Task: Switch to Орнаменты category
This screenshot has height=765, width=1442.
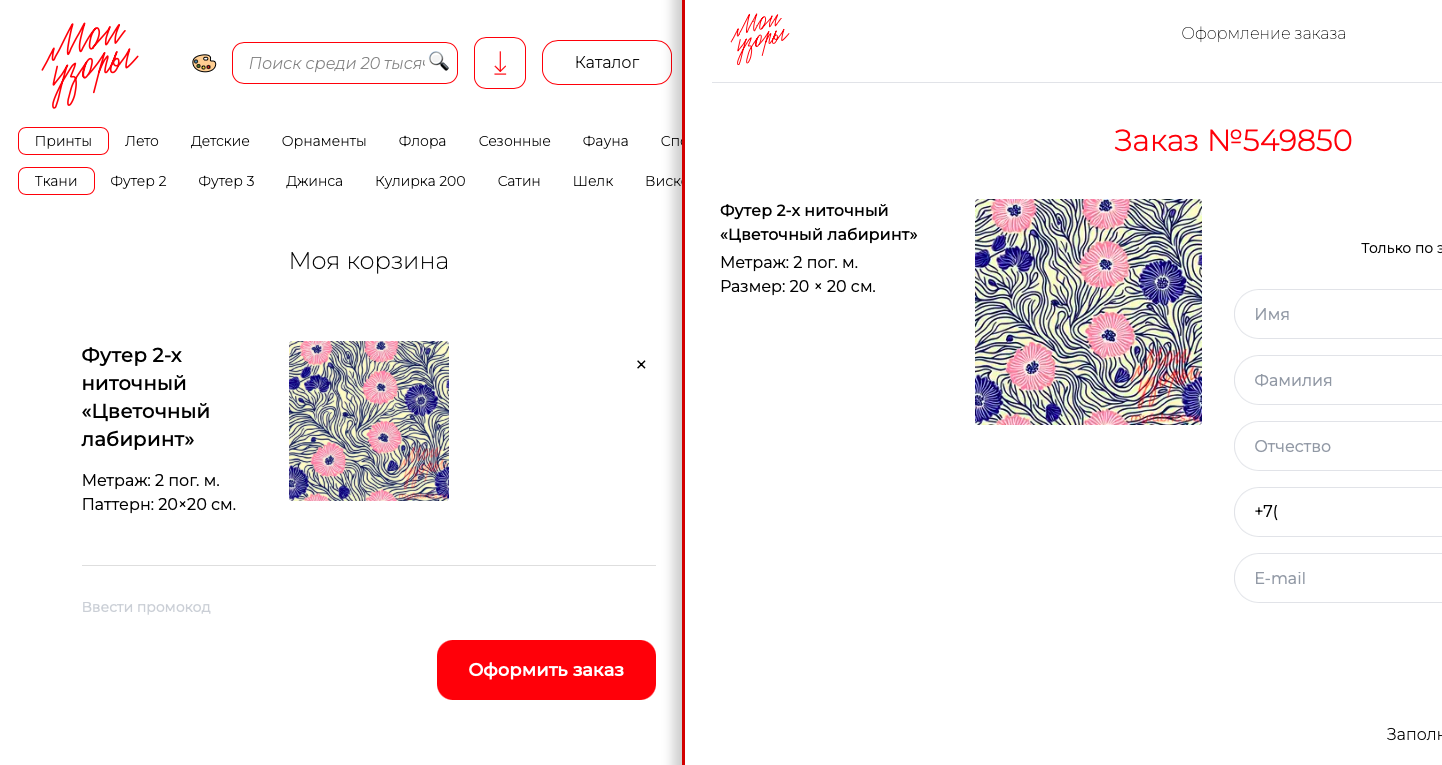Action: 324,141
